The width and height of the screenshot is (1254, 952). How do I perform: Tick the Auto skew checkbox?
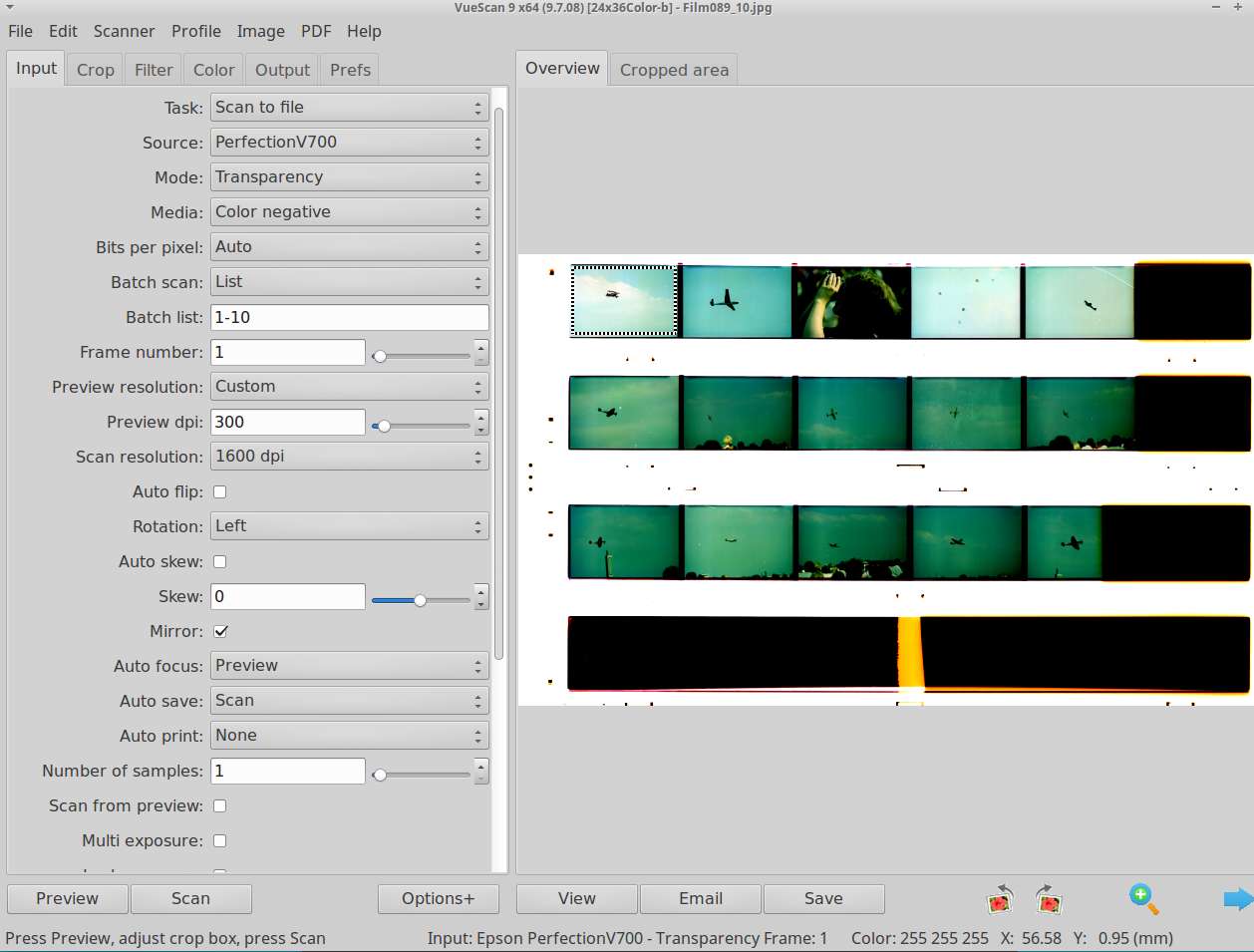coord(220,561)
